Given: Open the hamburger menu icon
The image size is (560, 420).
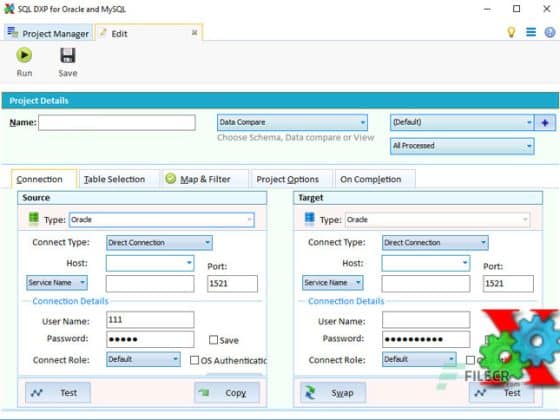Looking at the screenshot, I should pos(531,32).
